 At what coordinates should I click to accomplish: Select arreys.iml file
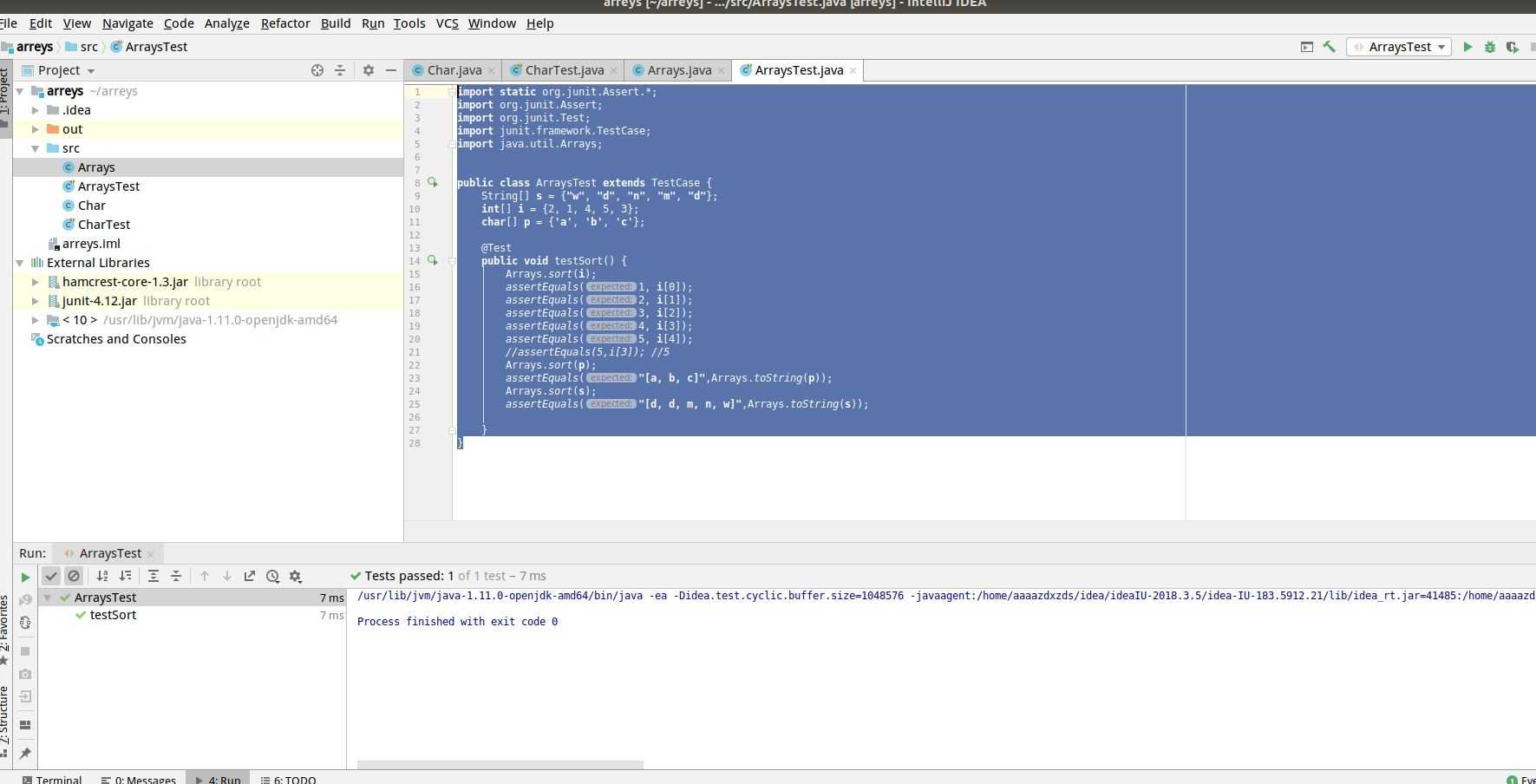pyautogui.click(x=90, y=244)
